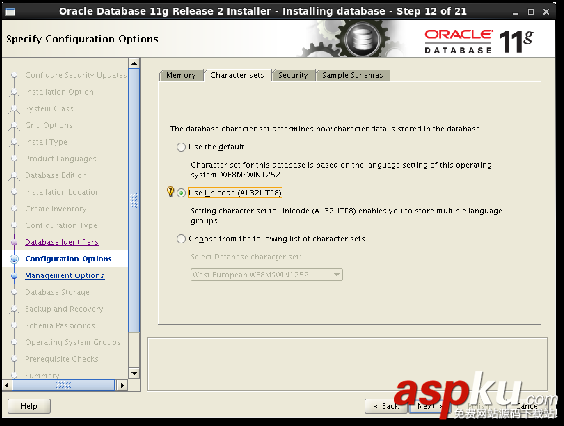
Task: Click the 'Operating System Groups' step text
Action: pyautogui.click(x=73, y=342)
